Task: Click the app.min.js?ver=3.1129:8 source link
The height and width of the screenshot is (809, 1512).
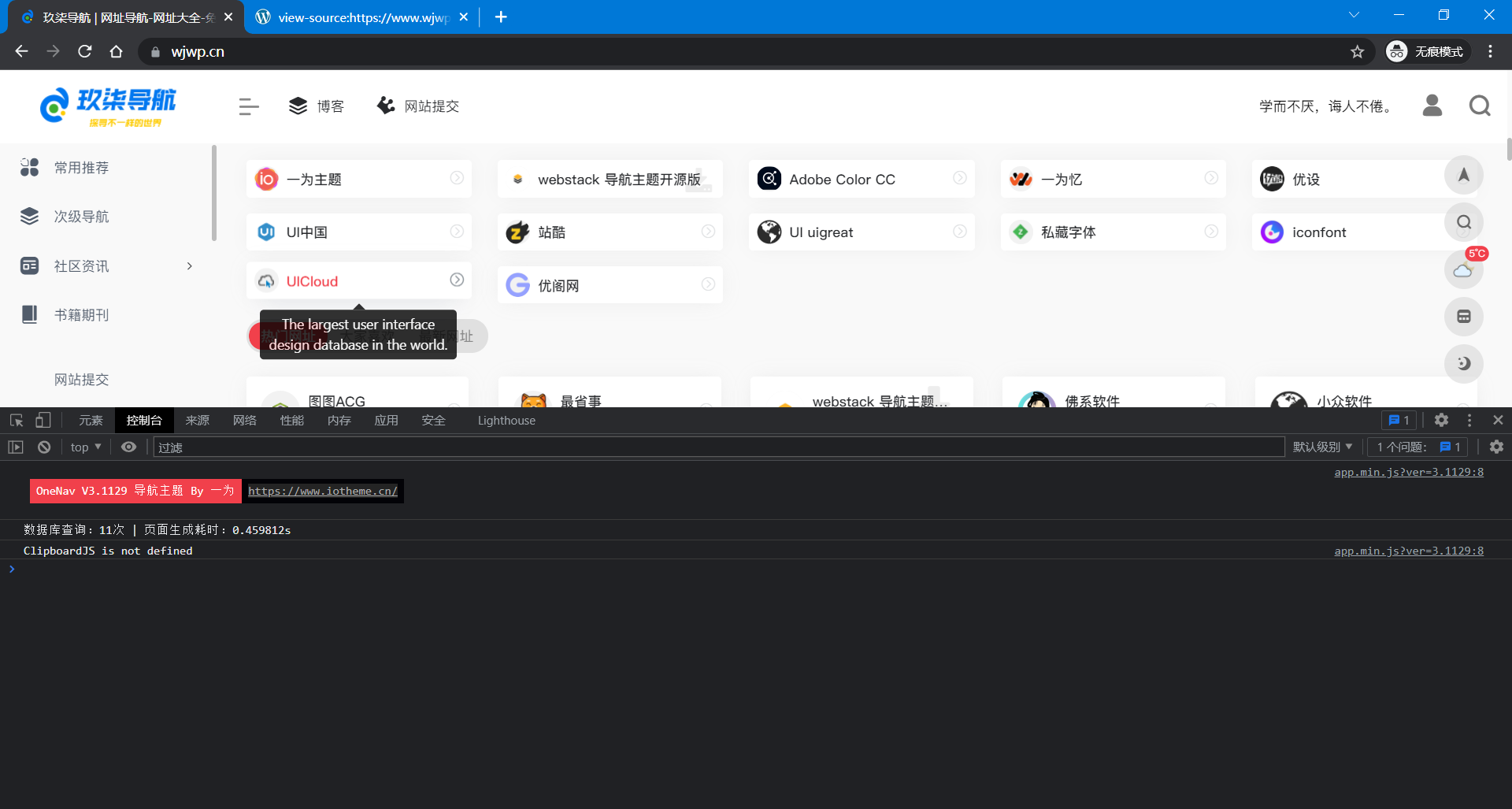Action: coord(1409,472)
